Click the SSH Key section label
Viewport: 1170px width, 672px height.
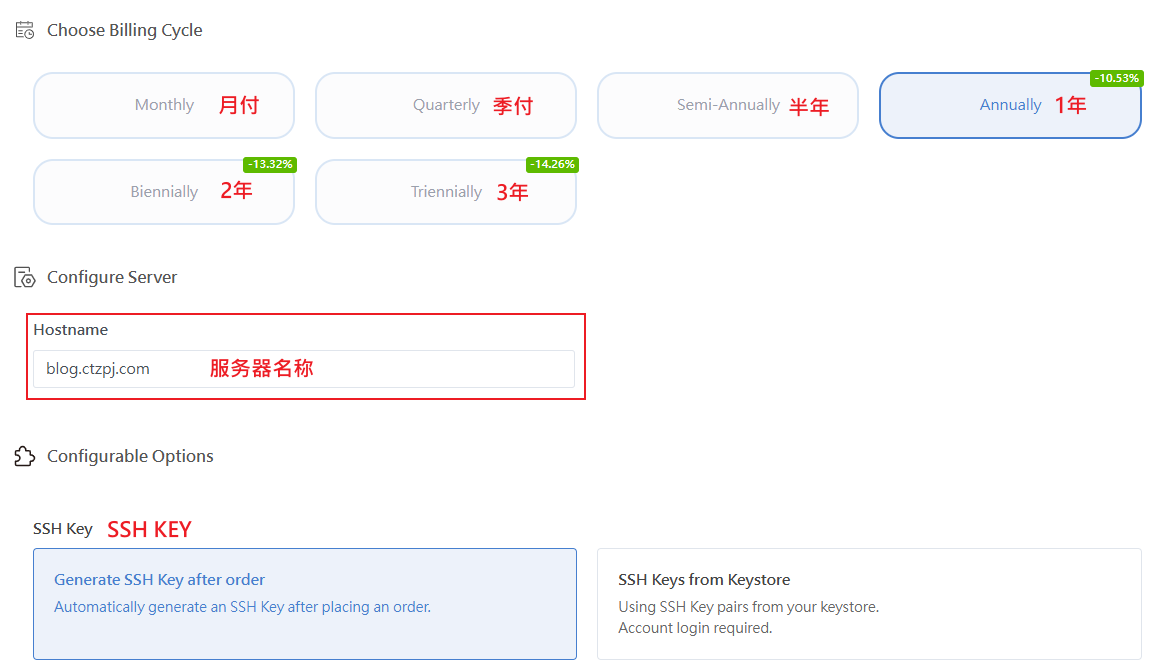62,529
